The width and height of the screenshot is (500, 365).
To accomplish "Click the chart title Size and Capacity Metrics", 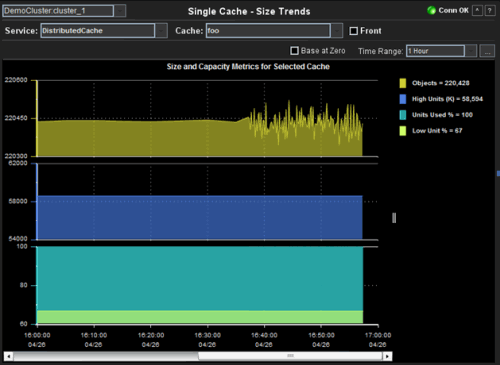I will (248, 66).
